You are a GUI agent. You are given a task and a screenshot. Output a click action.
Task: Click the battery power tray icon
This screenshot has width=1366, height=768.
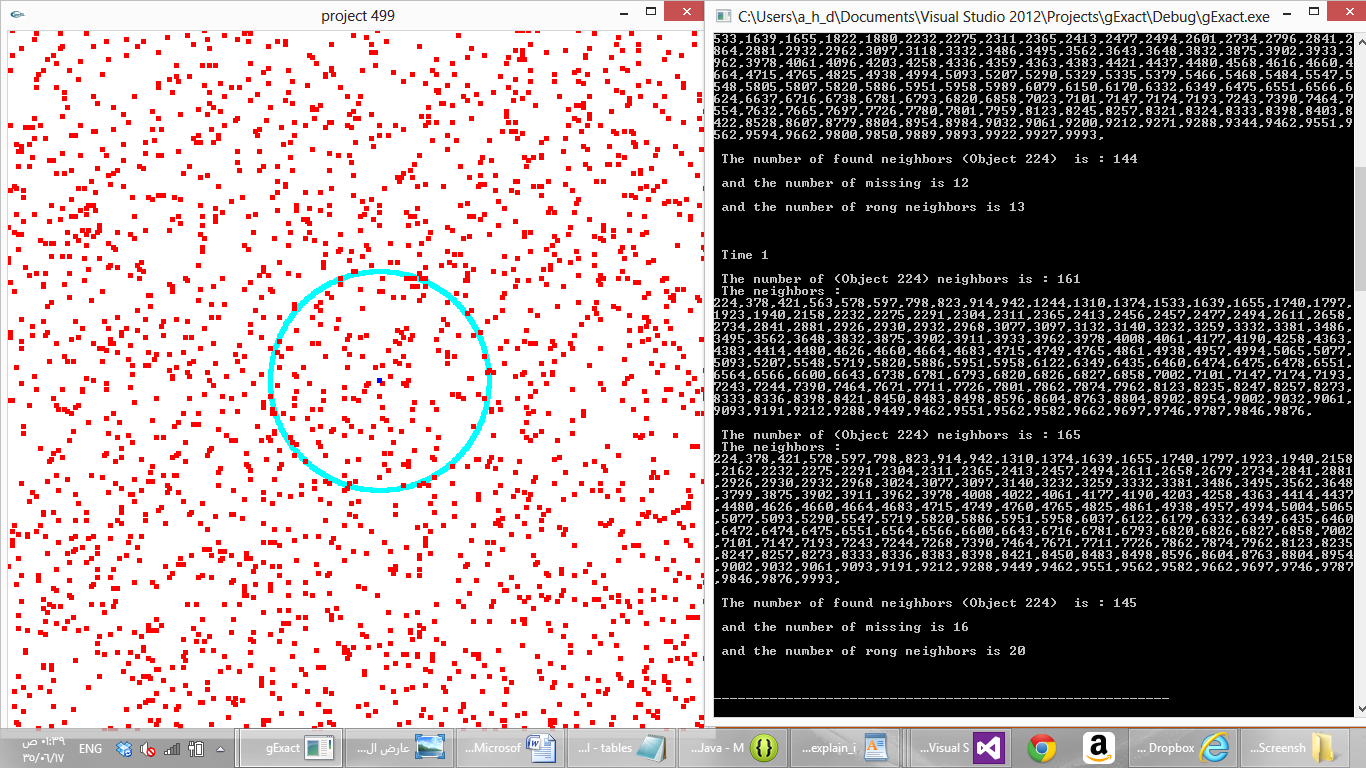pos(196,749)
